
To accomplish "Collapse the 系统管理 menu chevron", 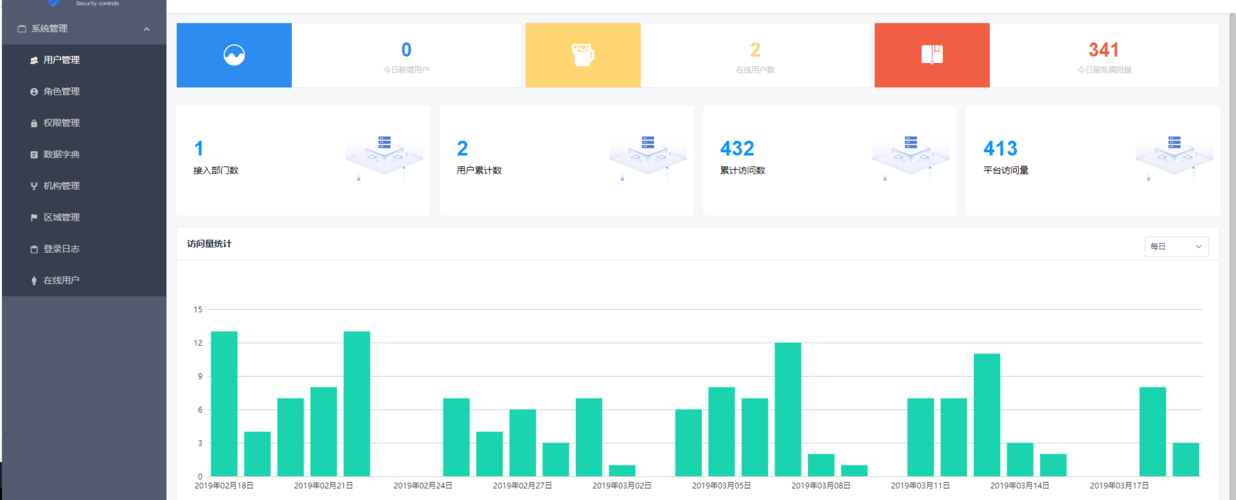I will coord(147,29).
